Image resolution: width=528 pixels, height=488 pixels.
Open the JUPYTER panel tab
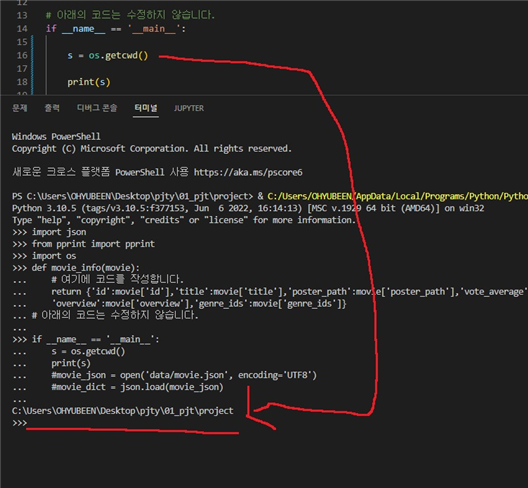189,108
